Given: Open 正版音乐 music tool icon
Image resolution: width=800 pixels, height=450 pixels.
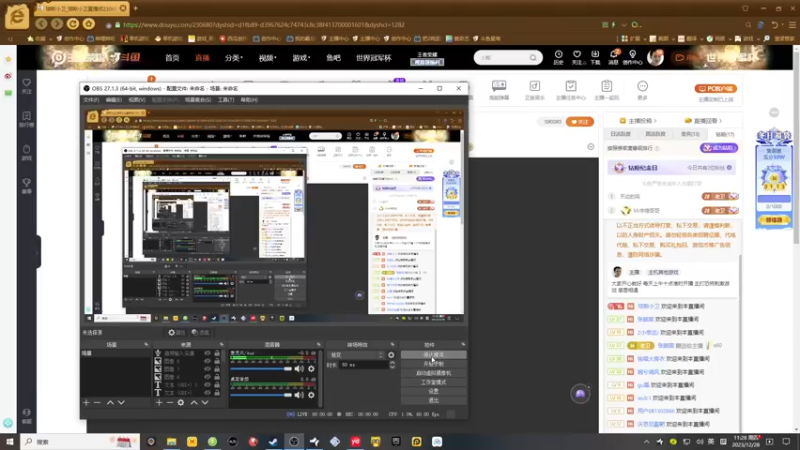Looking at the screenshot, I should pyautogui.click(x=534, y=90).
